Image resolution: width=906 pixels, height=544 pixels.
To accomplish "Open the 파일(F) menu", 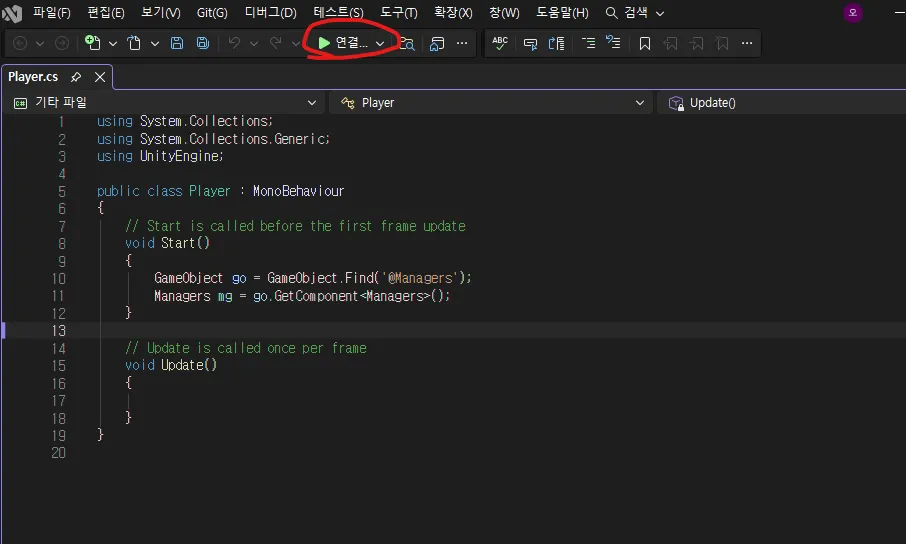I will coord(52,13).
